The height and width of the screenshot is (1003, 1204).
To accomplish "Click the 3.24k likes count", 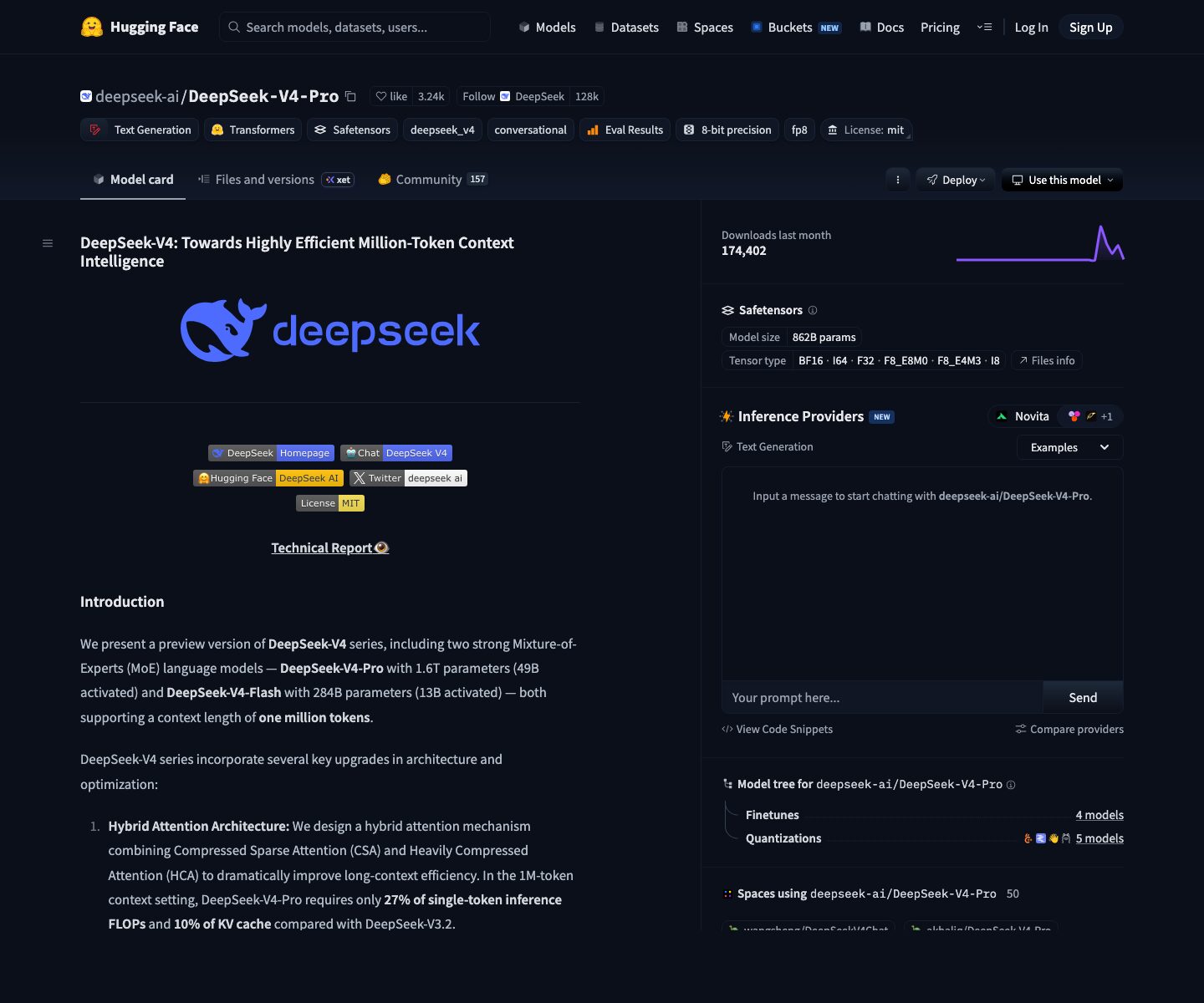I will coord(431,96).
